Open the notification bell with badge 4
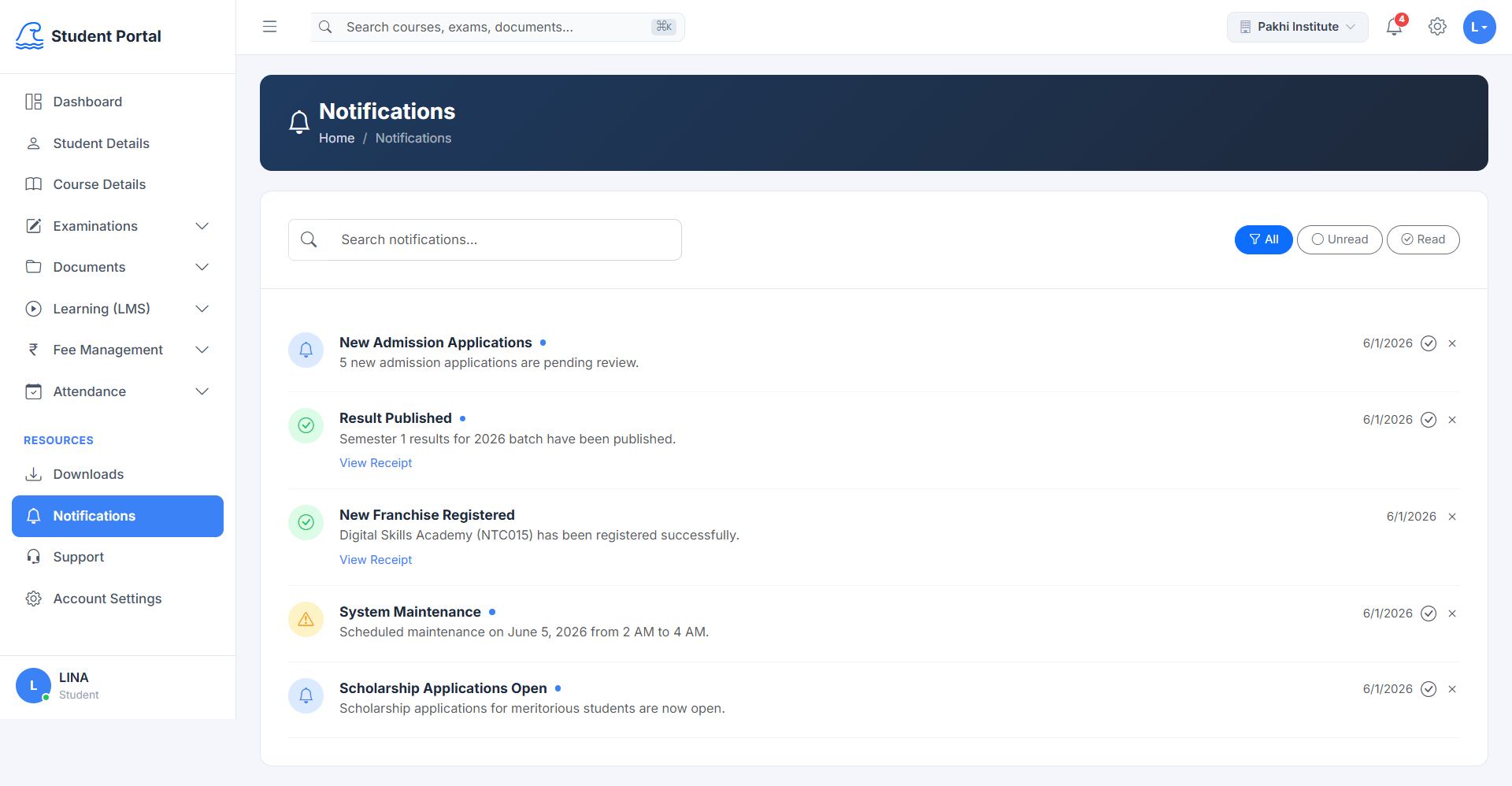Screen dimensions: 1512x786 click(1395, 27)
